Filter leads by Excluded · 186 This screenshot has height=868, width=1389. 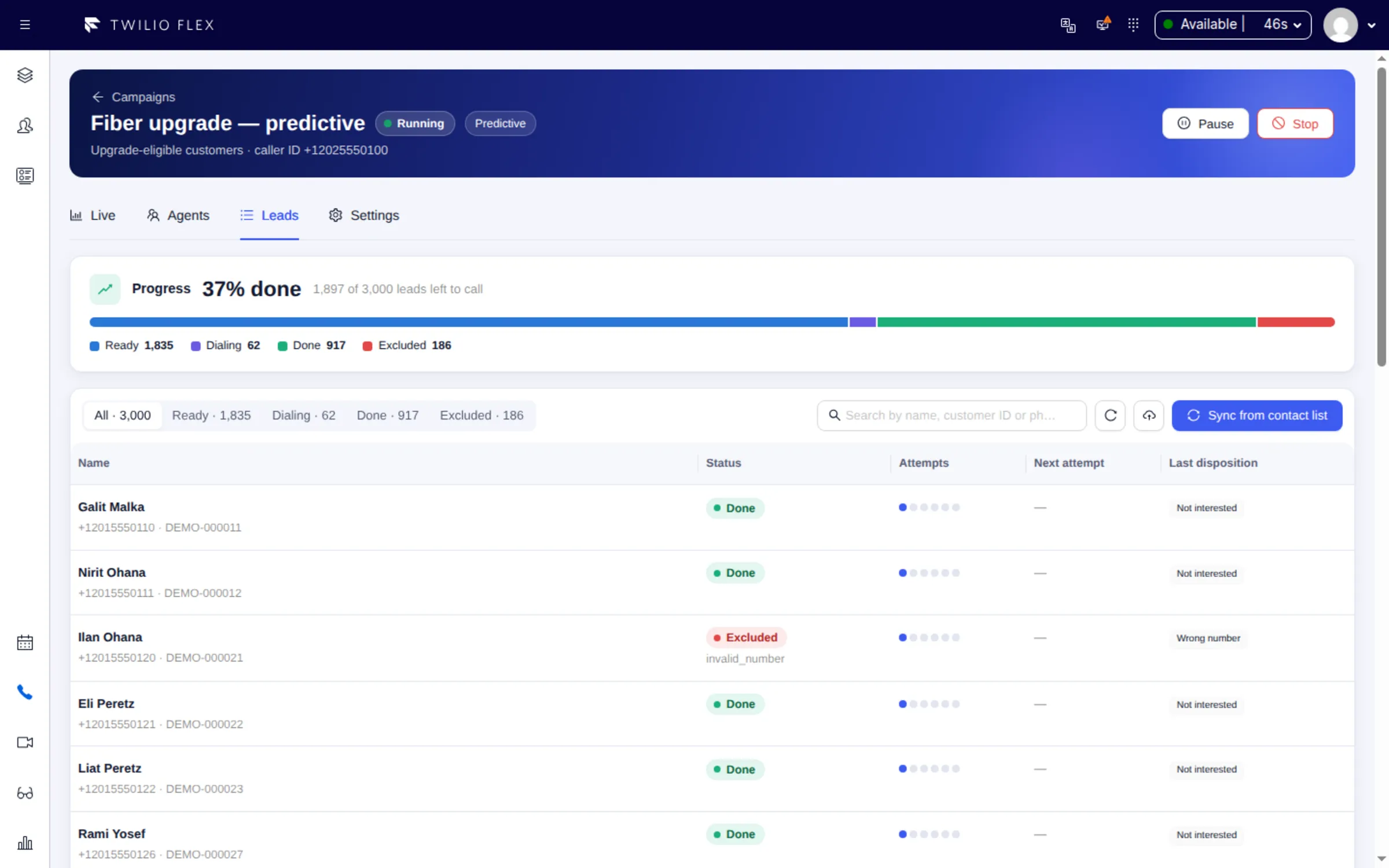482,415
